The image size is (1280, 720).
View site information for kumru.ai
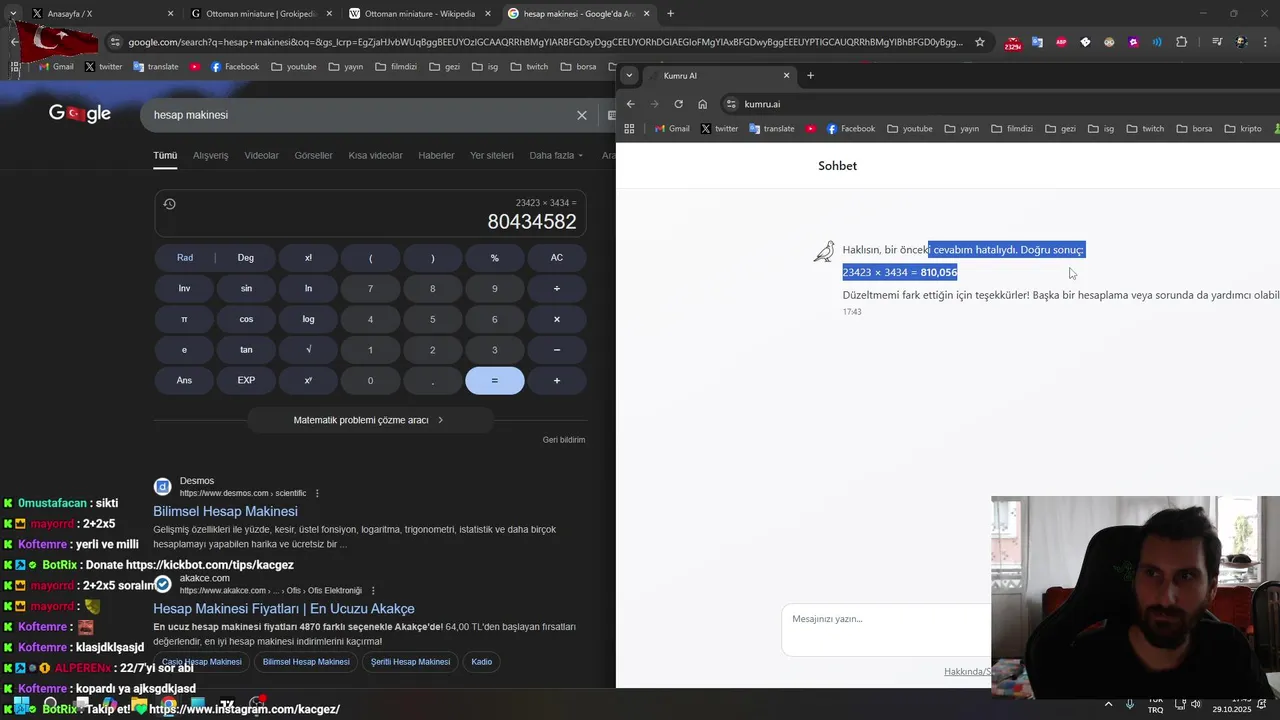pyautogui.click(x=731, y=104)
